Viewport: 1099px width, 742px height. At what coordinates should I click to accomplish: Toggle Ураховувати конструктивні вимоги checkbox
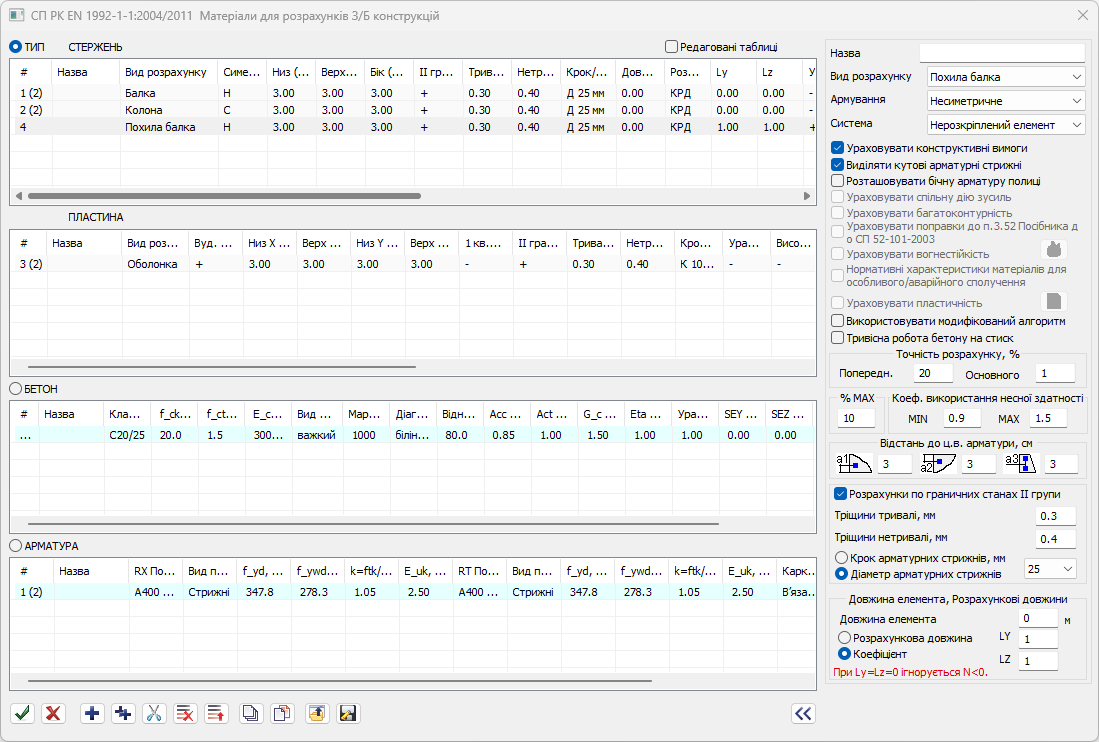pyautogui.click(x=838, y=148)
